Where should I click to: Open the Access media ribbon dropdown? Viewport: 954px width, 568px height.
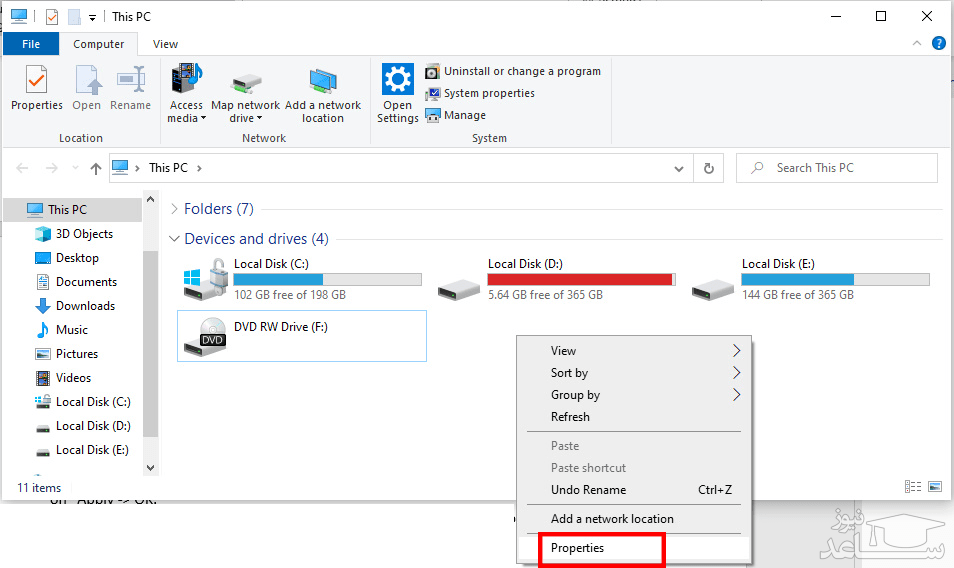click(x=186, y=95)
